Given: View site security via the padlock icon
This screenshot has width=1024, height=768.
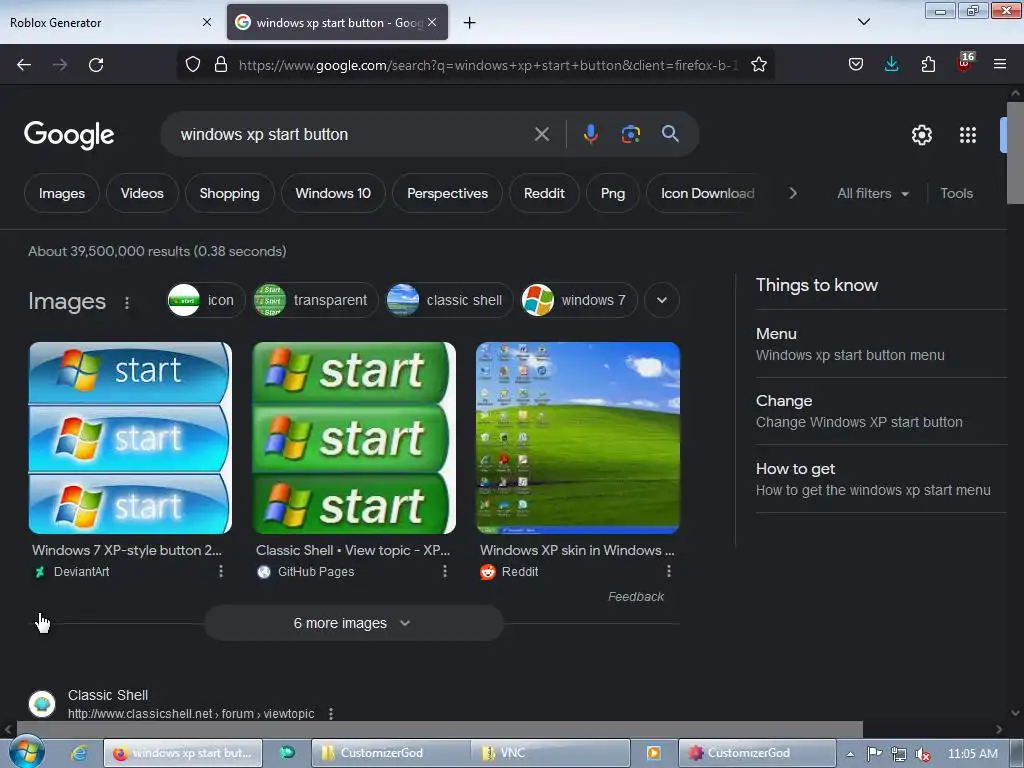Looking at the screenshot, I should pyautogui.click(x=221, y=65).
